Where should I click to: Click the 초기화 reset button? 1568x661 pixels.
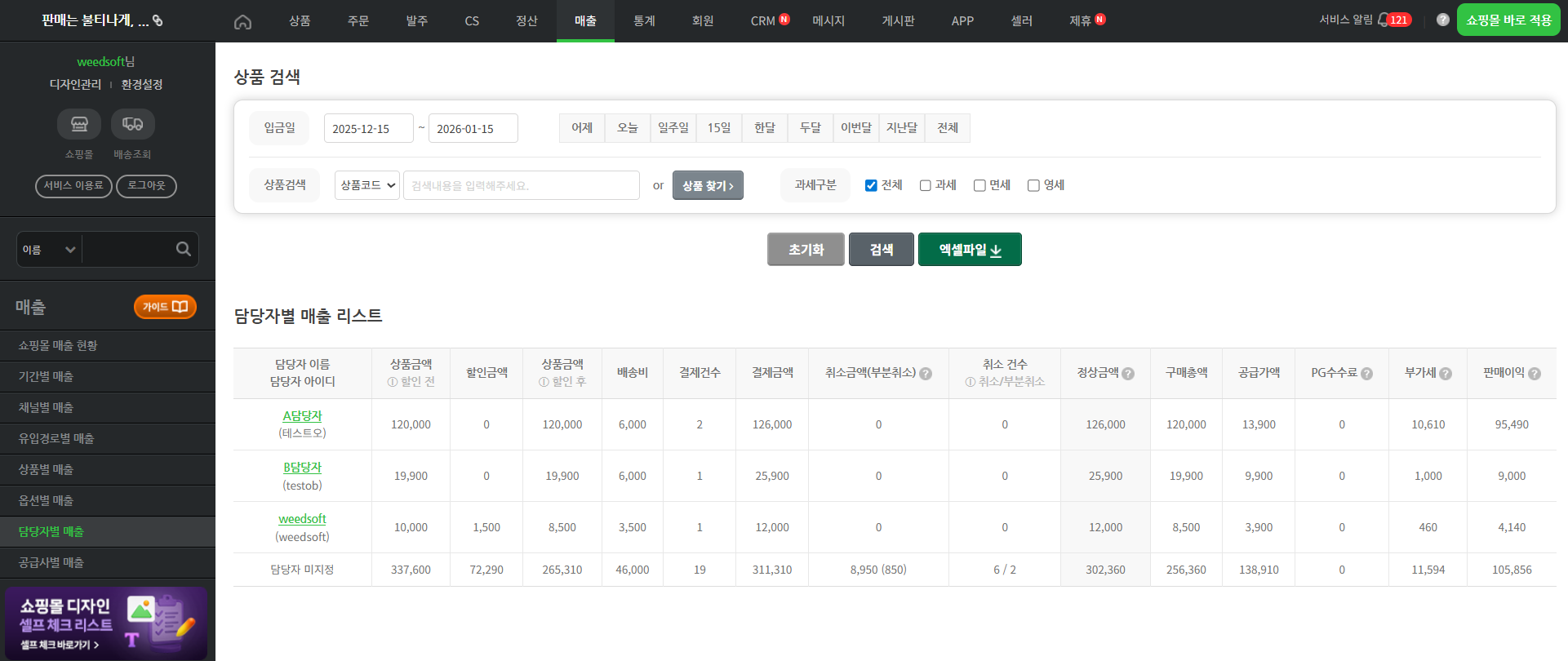806,250
